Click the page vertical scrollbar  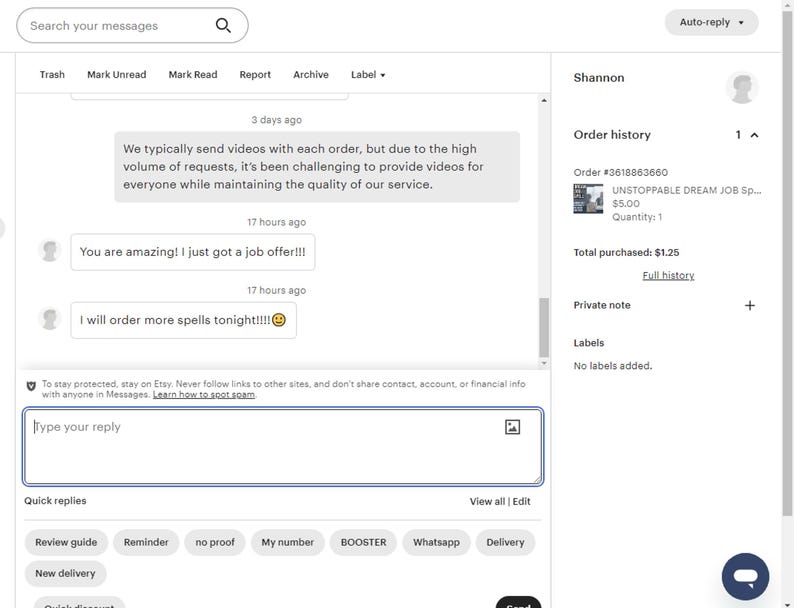point(787,263)
